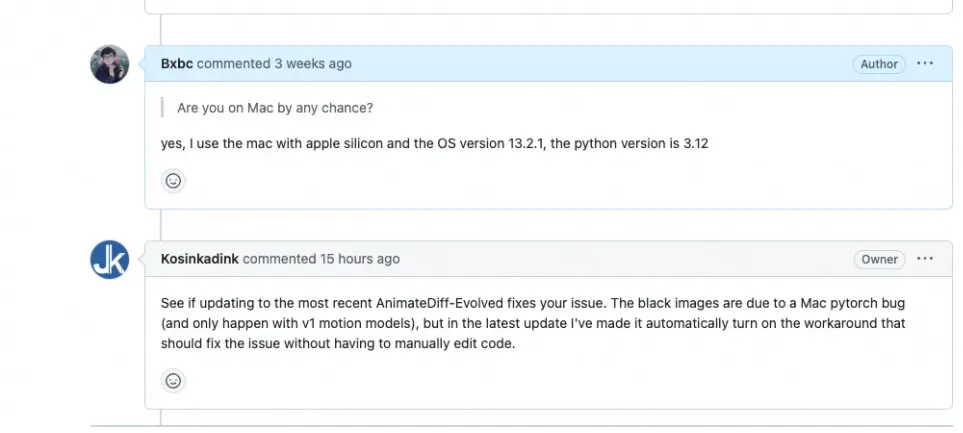This screenshot has height=433, width=963.
Task: Open the '15 hours ago' permalink
Action: point(360,259)
